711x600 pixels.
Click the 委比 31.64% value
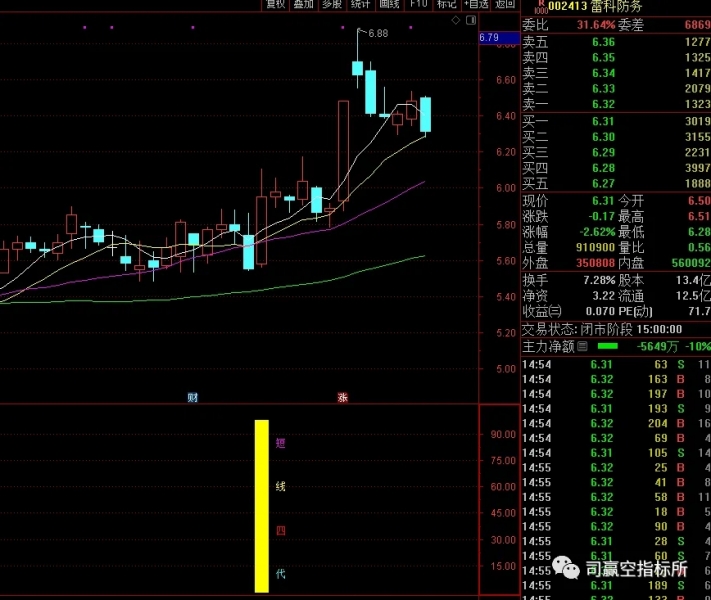pos(596,24)
